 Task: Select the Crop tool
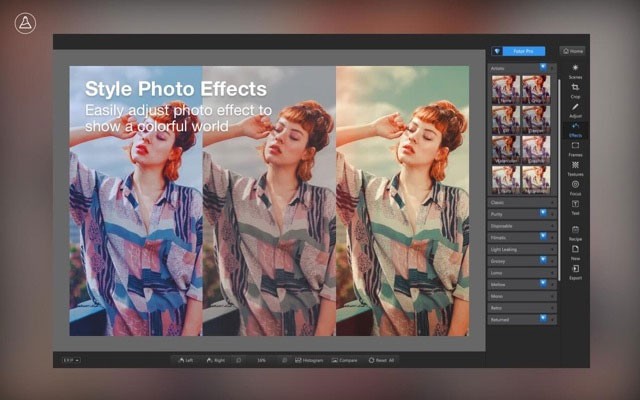pos(575,89)
